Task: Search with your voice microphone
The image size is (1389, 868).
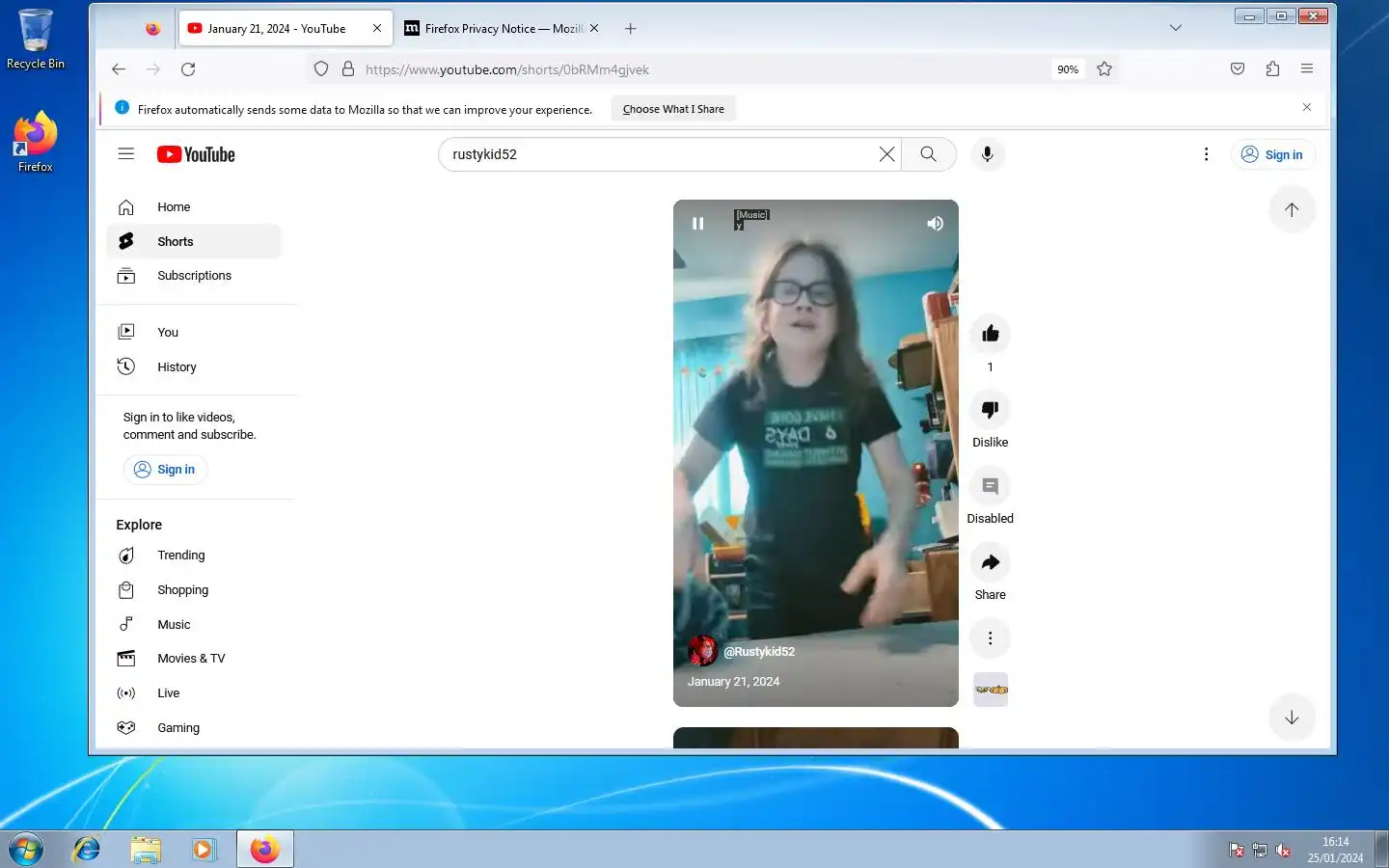Action: point(987,154)
